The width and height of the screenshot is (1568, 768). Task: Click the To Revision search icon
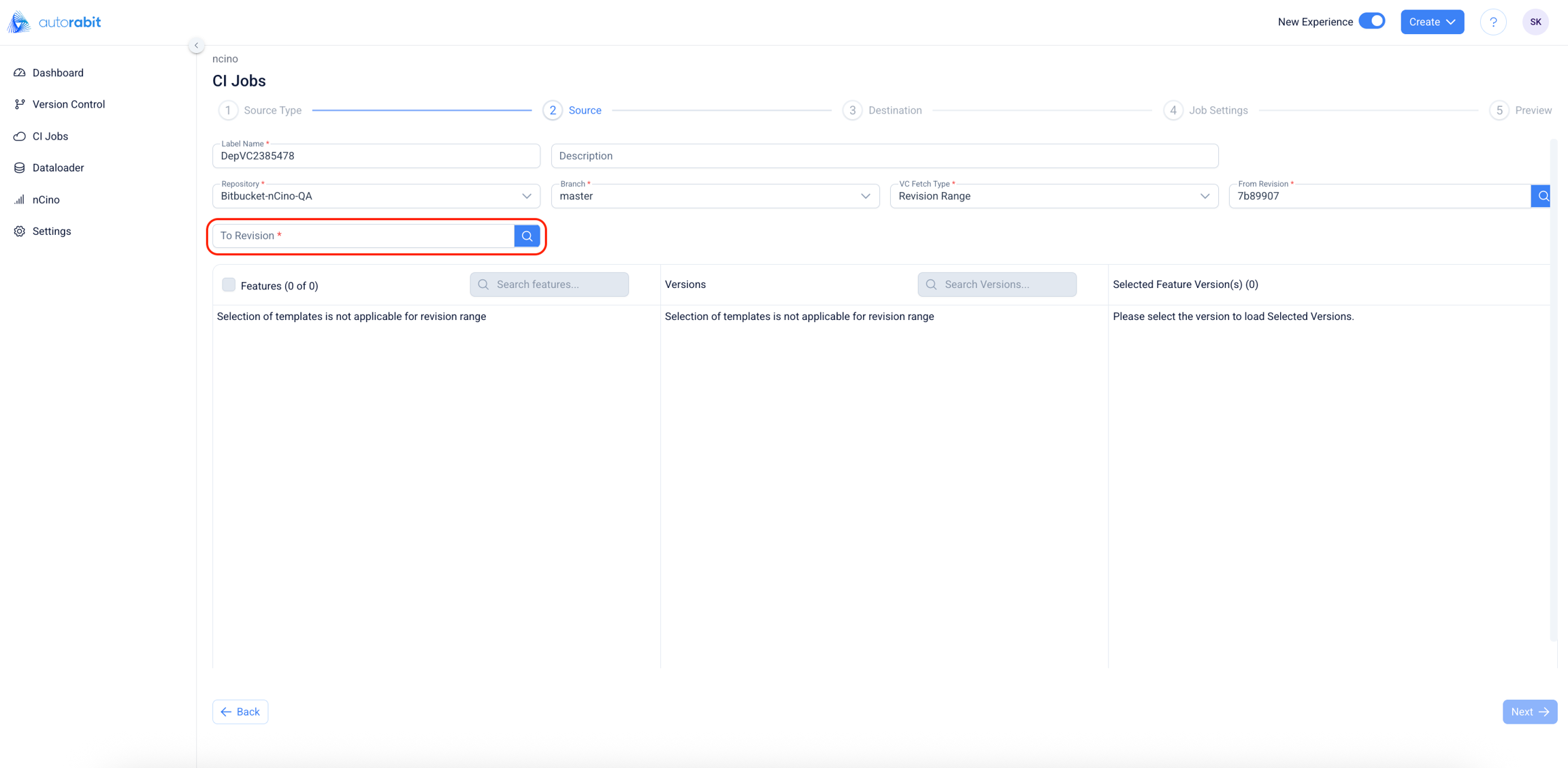coord(527,236)
